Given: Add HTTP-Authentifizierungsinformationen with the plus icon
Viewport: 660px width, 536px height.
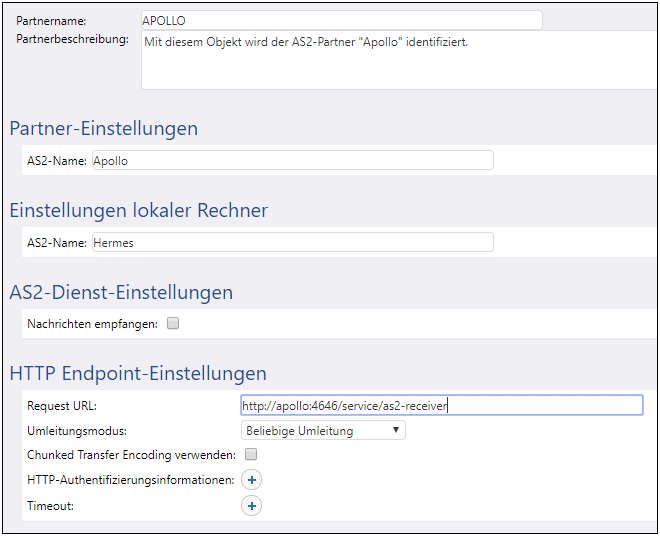Looking at the screenshot, I should (x=252, y=480).
